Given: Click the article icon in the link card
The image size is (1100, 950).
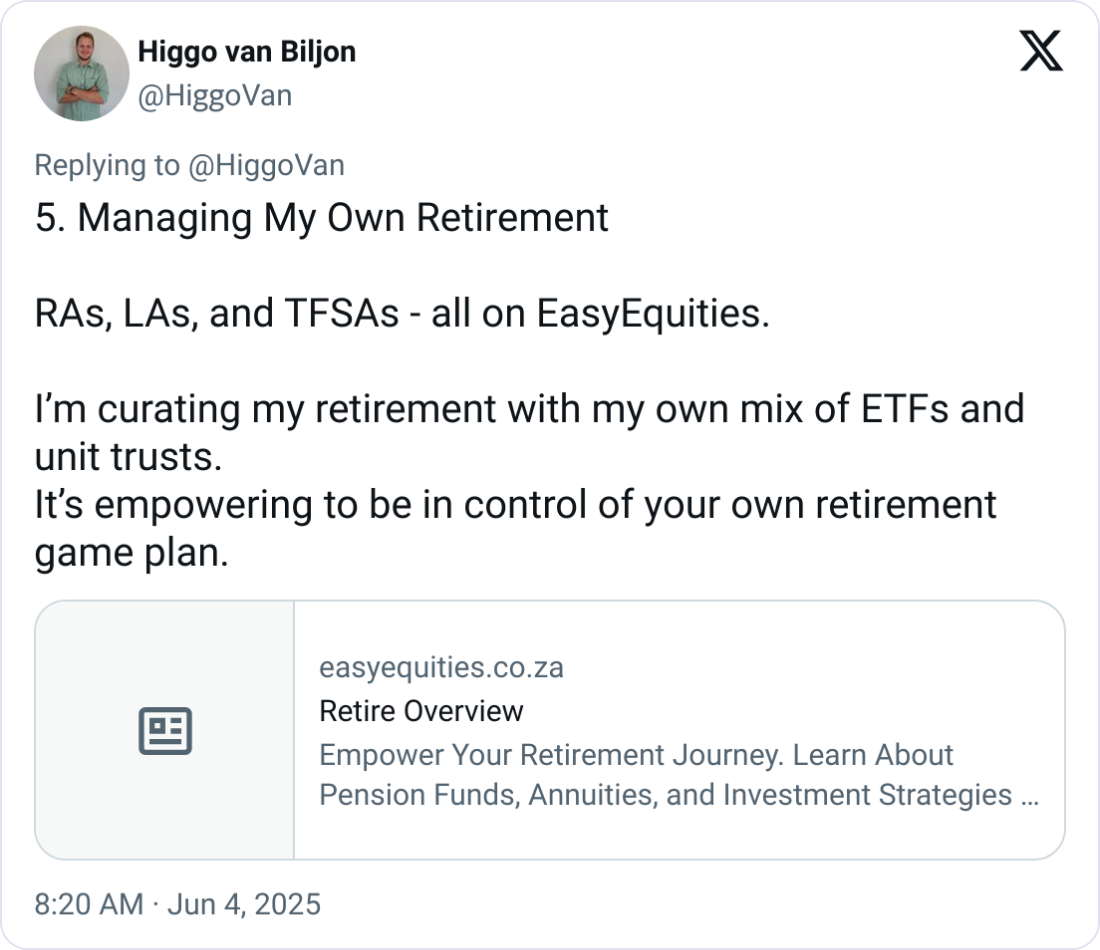Looking at the screenshot, I should (x=164, y=731).
